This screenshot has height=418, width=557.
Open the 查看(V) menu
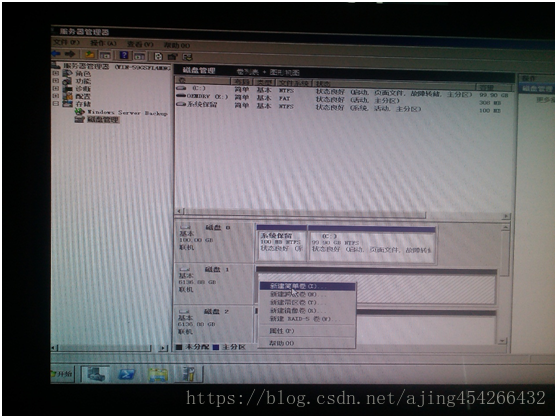pos(140,44)
